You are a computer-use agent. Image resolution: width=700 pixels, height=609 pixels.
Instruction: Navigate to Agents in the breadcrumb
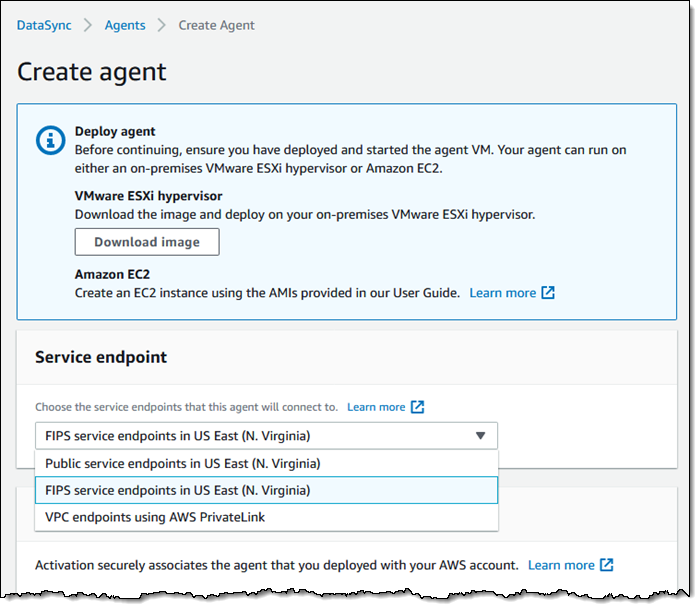click(x=124, y=25)
